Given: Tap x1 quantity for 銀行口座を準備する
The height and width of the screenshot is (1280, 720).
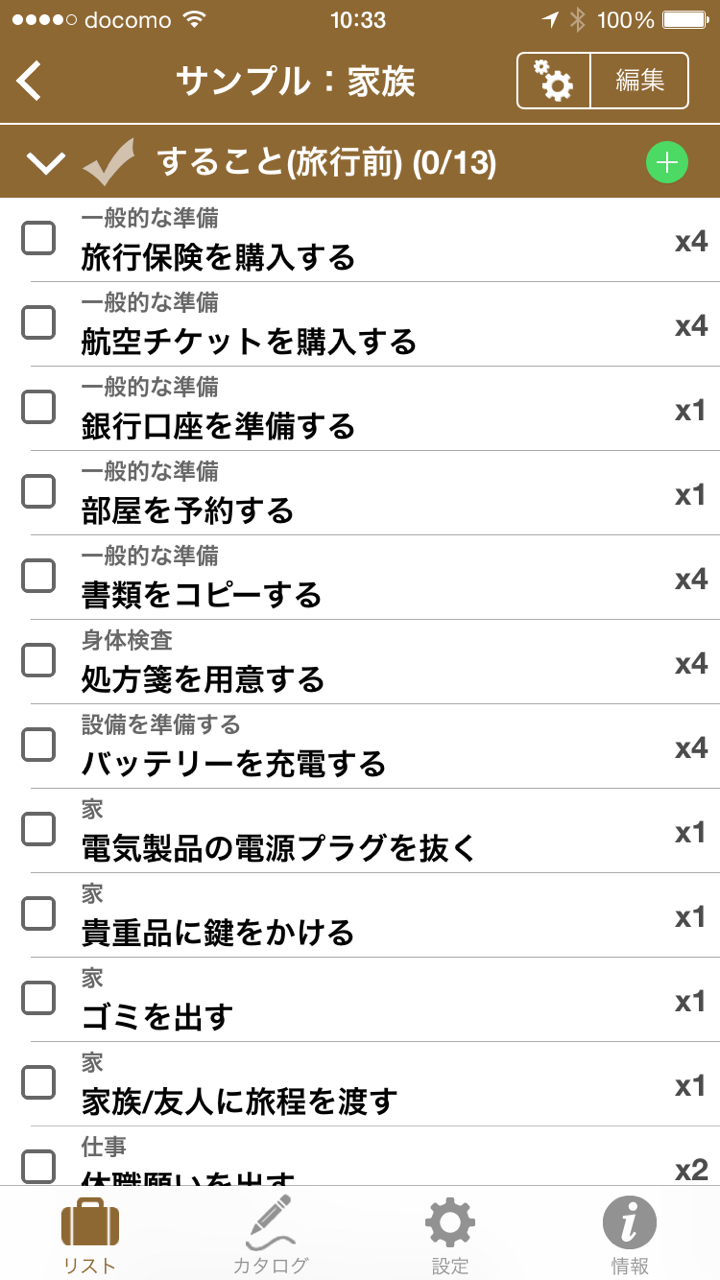Looking at the screenshot, I should pos(691,410).
